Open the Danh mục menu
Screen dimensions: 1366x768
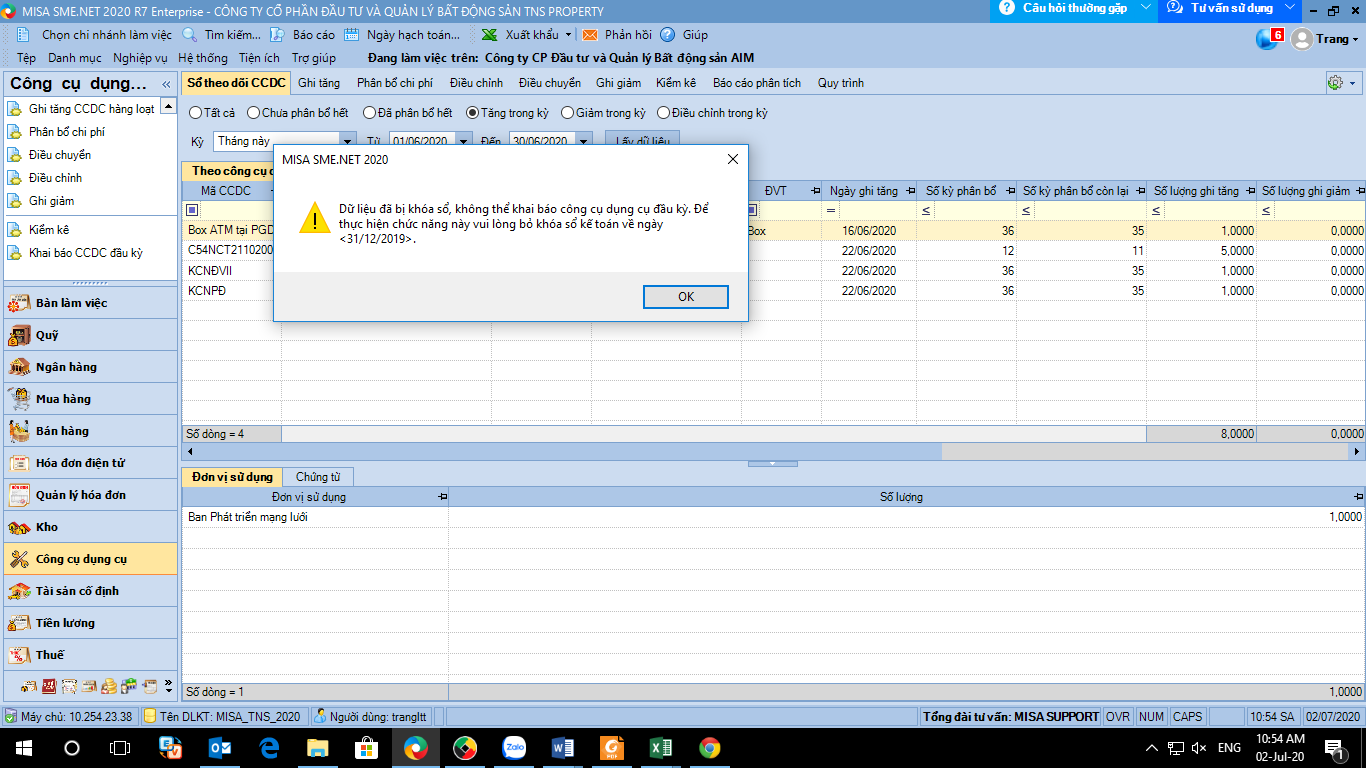(x=75, y=58)
